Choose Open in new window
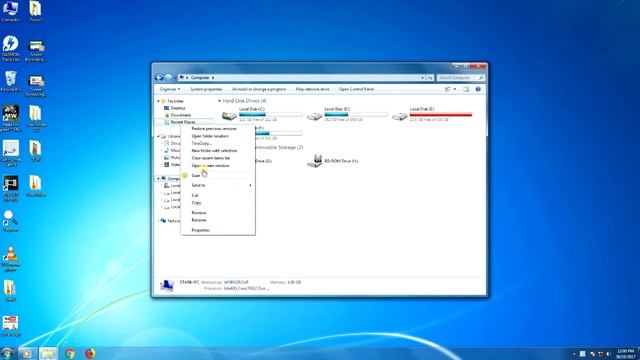The image size is (640, 360). [218, 166]
